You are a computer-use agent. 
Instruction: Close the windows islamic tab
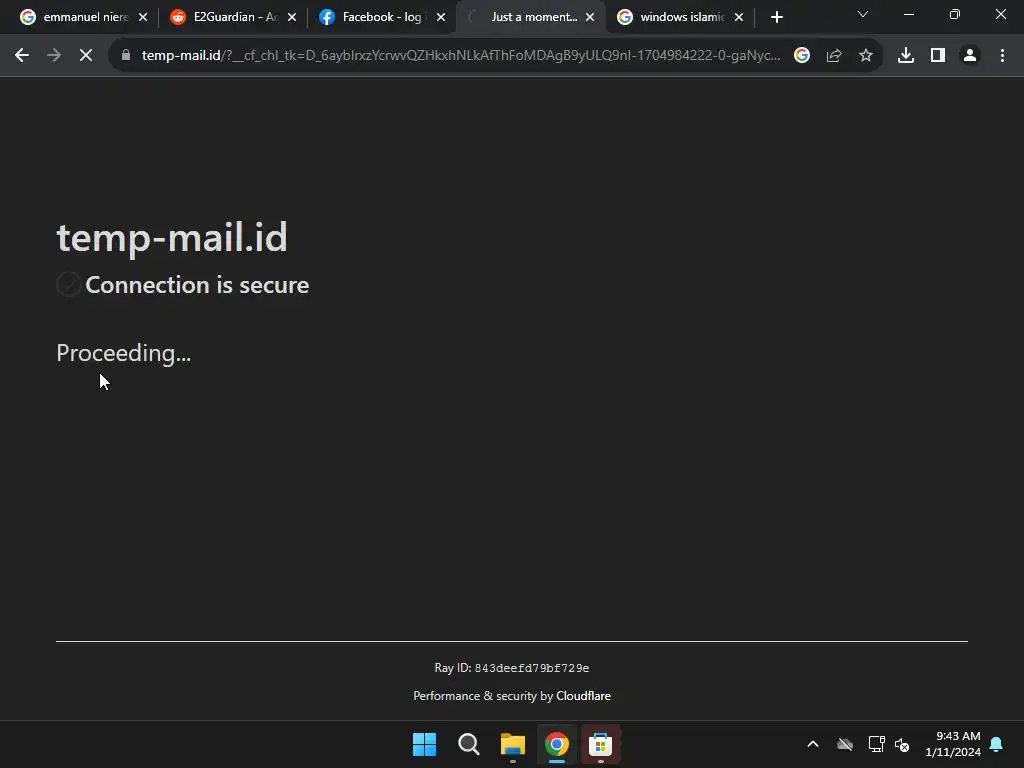pyautogui.click(x=739, y=17)
